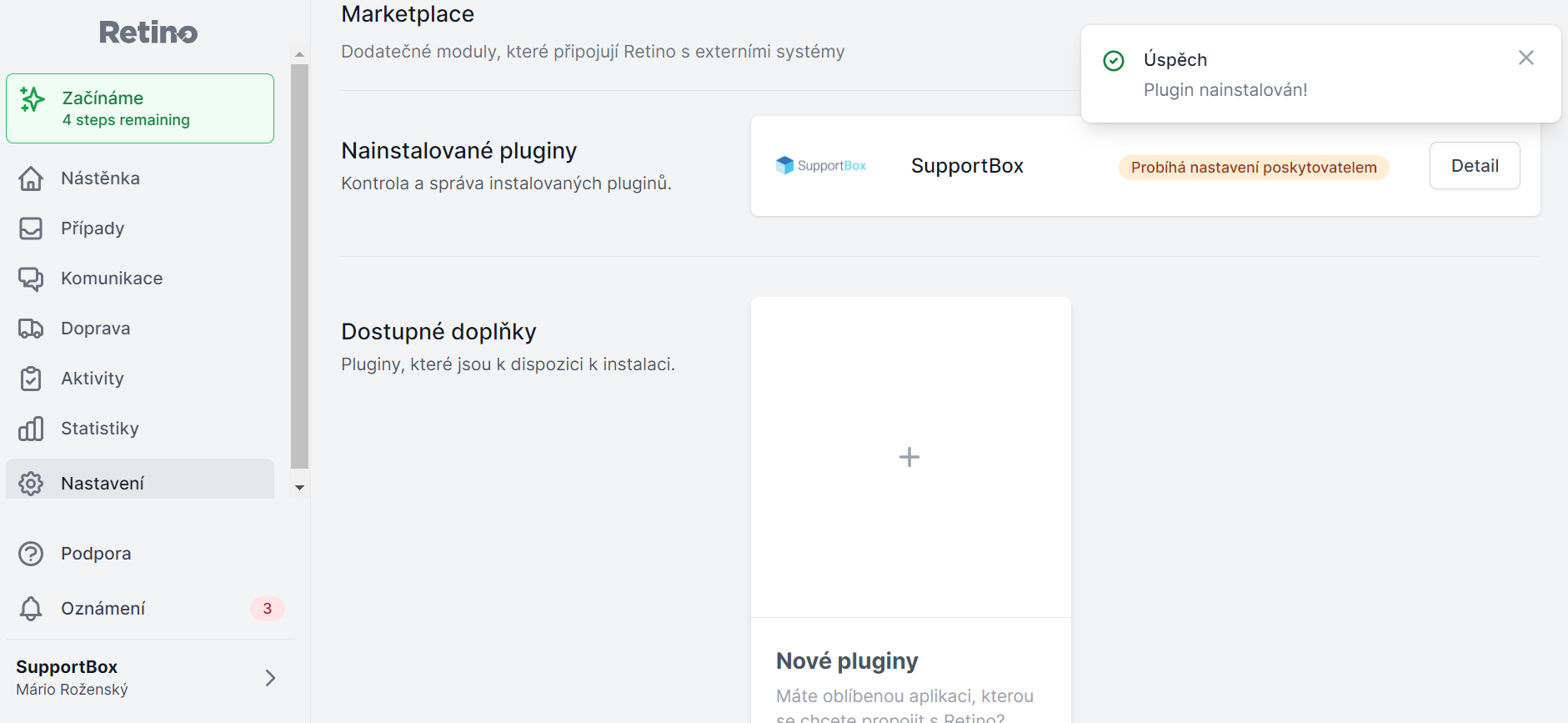Open Doprava truck icon
The height and width of the screenshot is (723, 1568).
tap(31, 329)
